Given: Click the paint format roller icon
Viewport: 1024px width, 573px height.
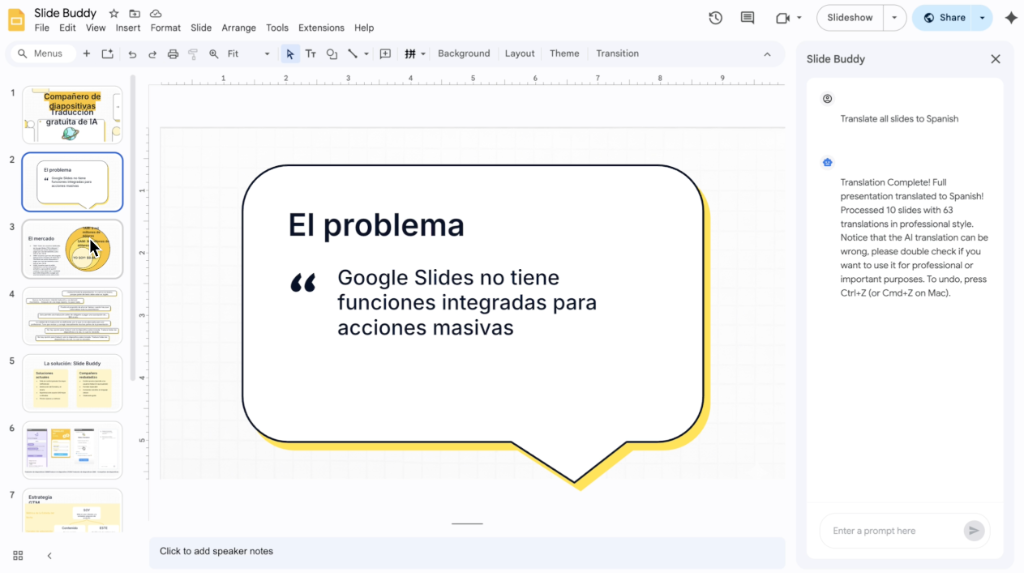Looking at the screenshot, I should tap(193, 54).
